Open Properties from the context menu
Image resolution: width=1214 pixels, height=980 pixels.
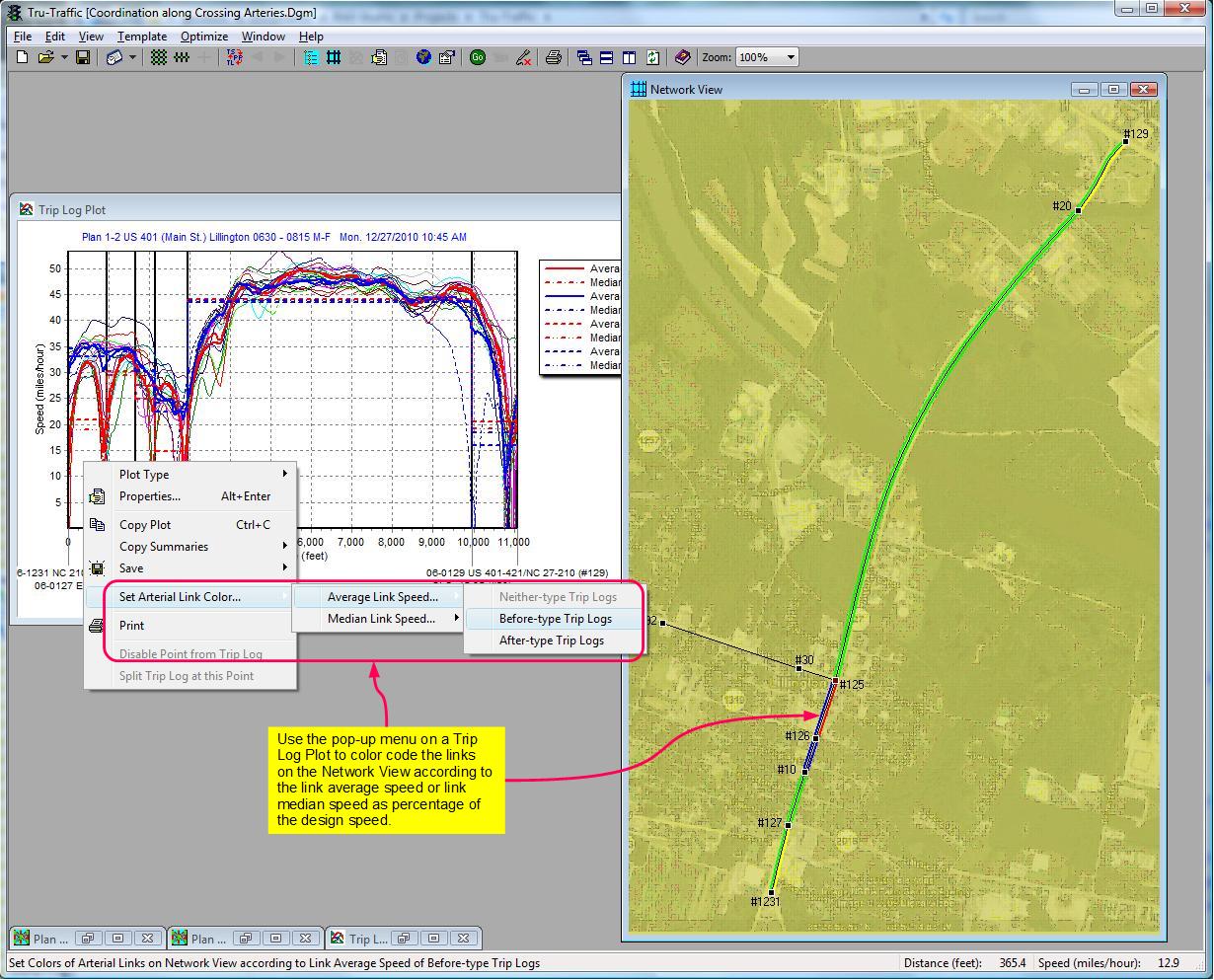click(150, 496)
